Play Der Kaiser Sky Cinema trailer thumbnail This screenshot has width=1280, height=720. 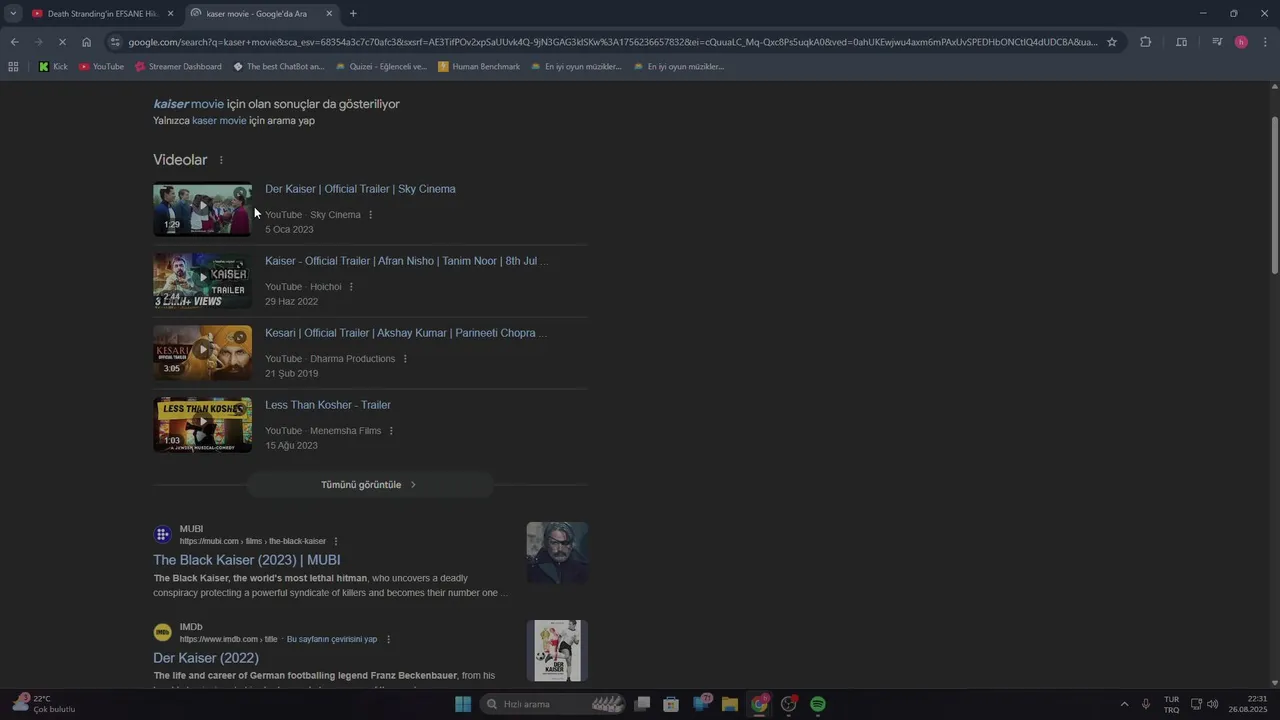click(x=202, y=209)
